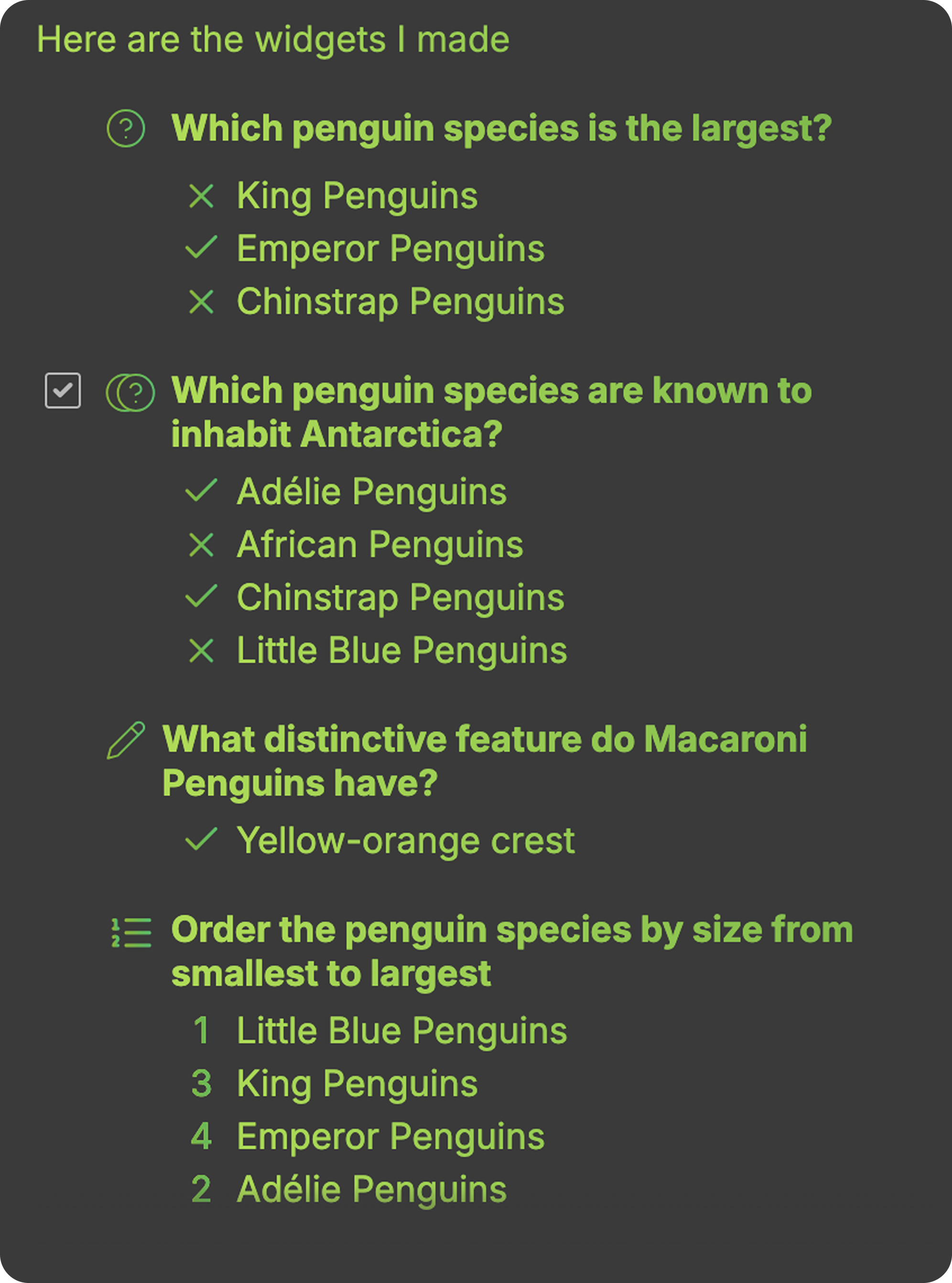The image size is (952, 1283).
Task: Toggle the checkbox beside the Antarctica question
Action: (63, 390)
